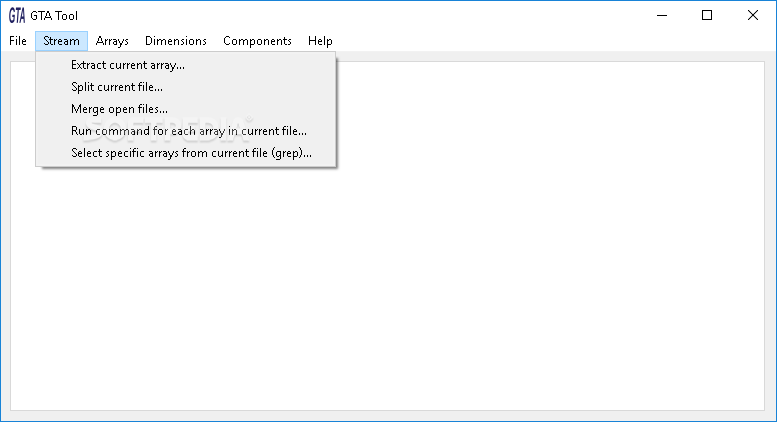Choose Extract current array...
This screenshot has height=422, width=777.
[x=186, y=65]
